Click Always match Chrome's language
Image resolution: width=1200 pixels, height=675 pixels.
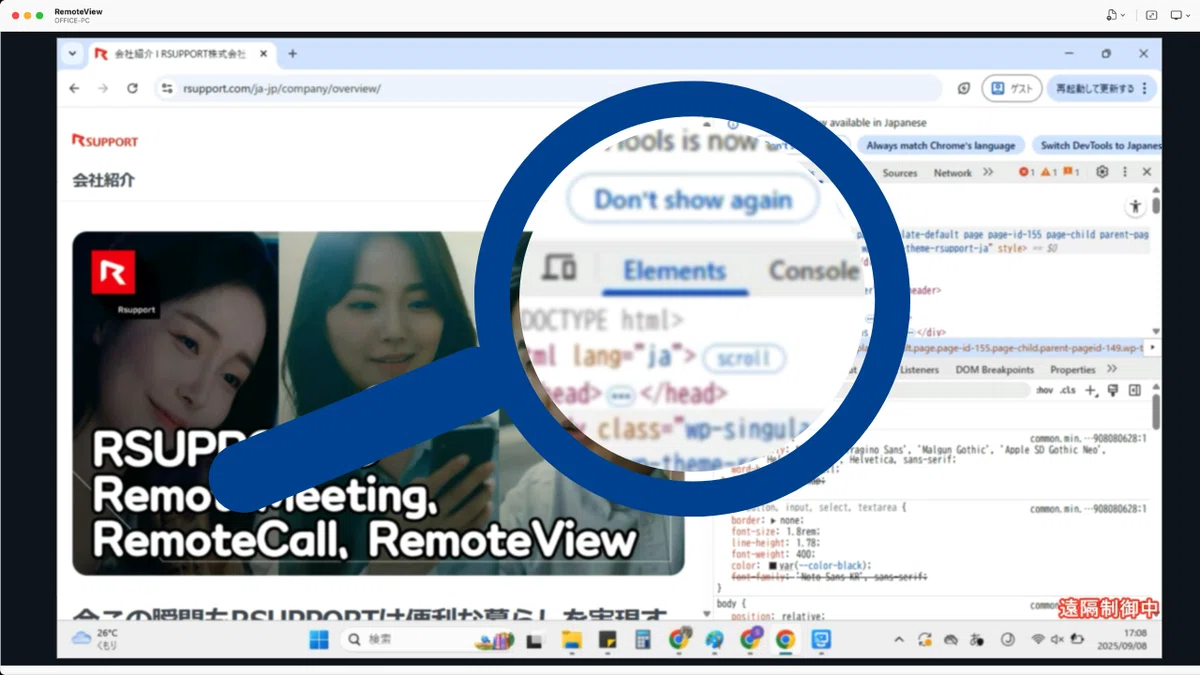[941, 145]
